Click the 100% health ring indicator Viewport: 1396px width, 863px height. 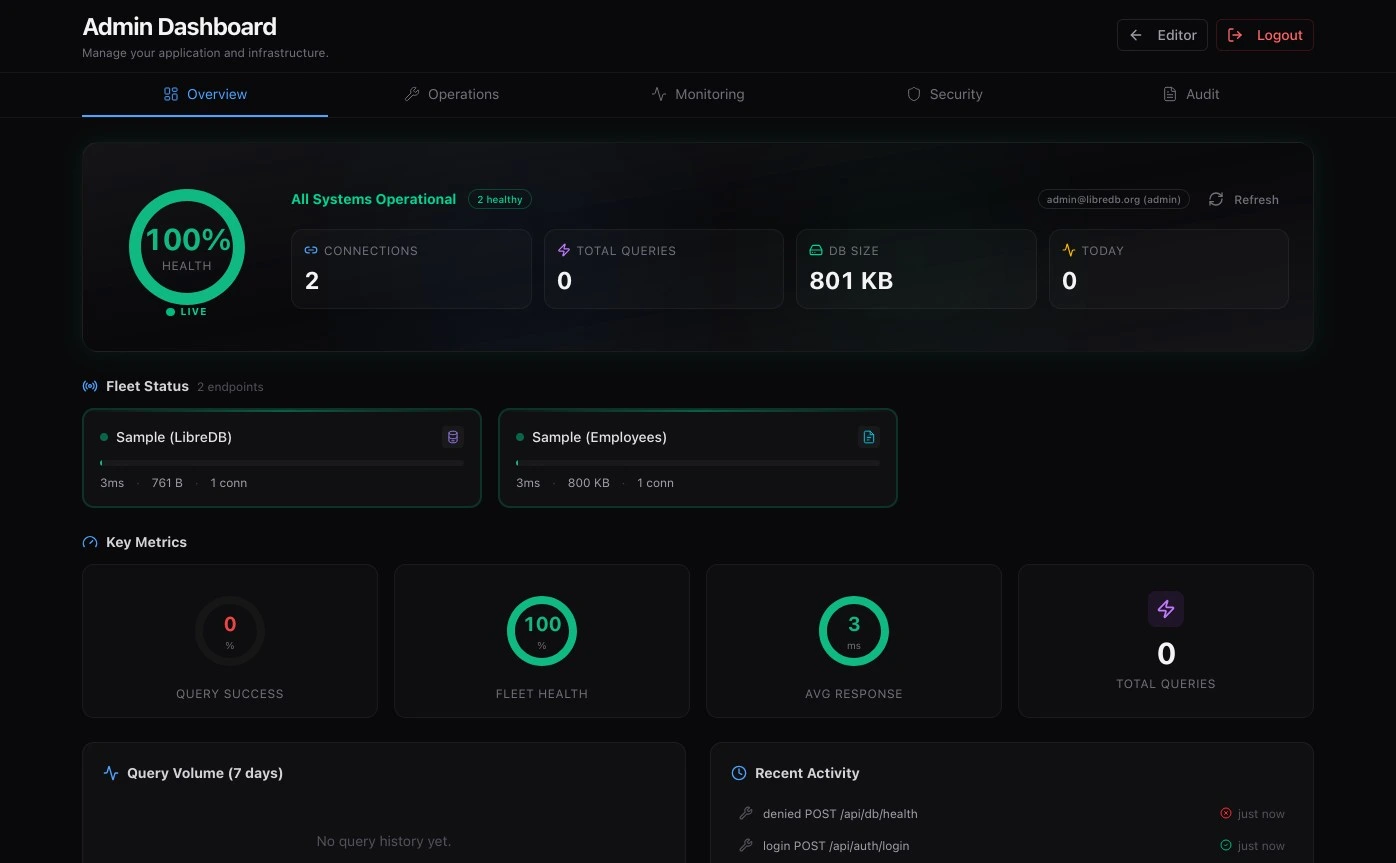coord(187,246)
